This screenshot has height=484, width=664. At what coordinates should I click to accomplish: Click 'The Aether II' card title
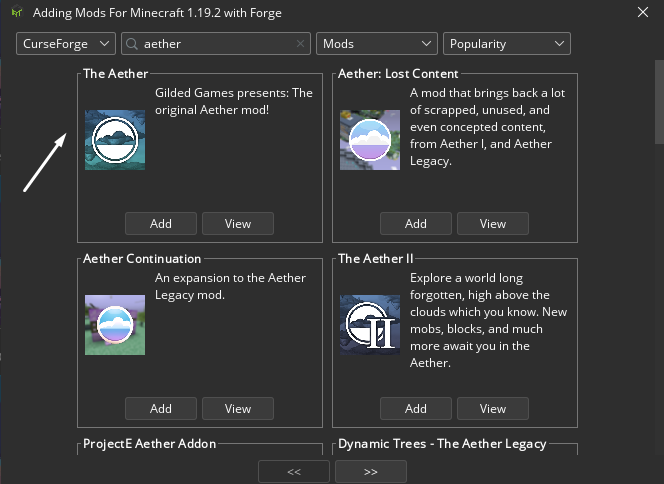coord(376,259)
